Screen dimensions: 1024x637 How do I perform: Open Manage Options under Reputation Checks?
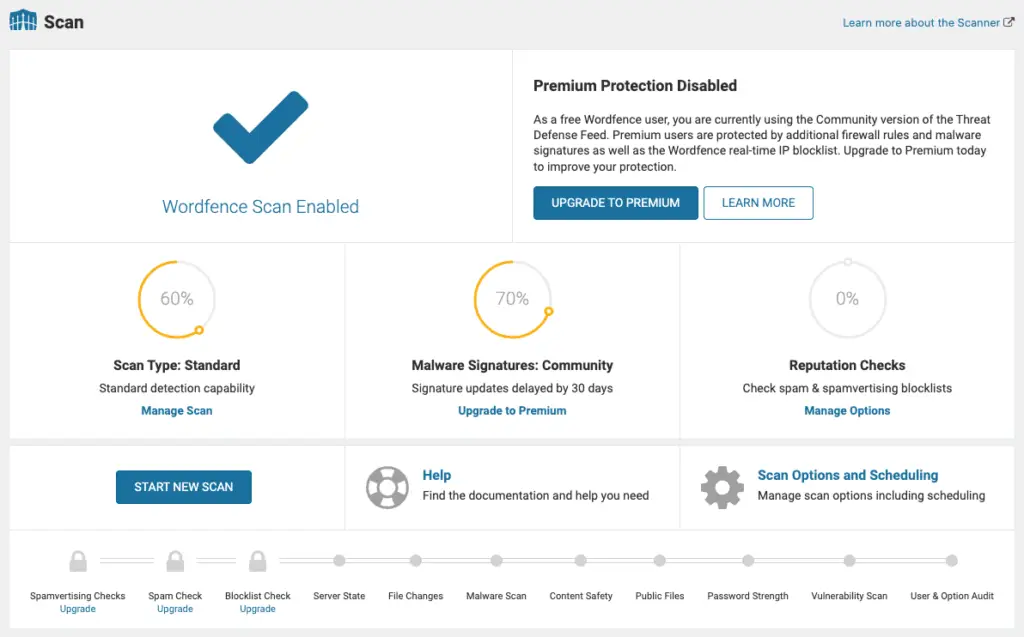(x=847, y=410)
